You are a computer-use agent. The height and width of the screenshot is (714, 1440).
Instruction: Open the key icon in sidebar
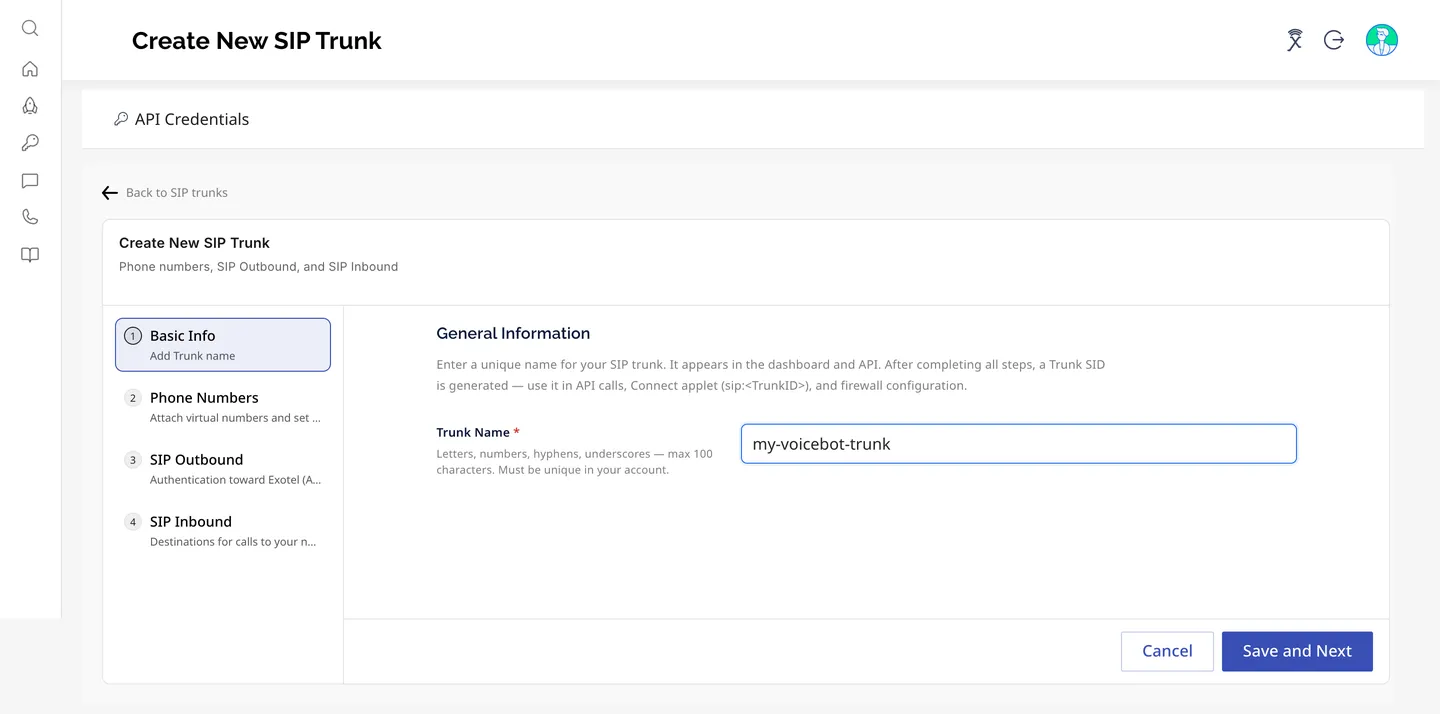pyautogui.click(x=30, y=143)
